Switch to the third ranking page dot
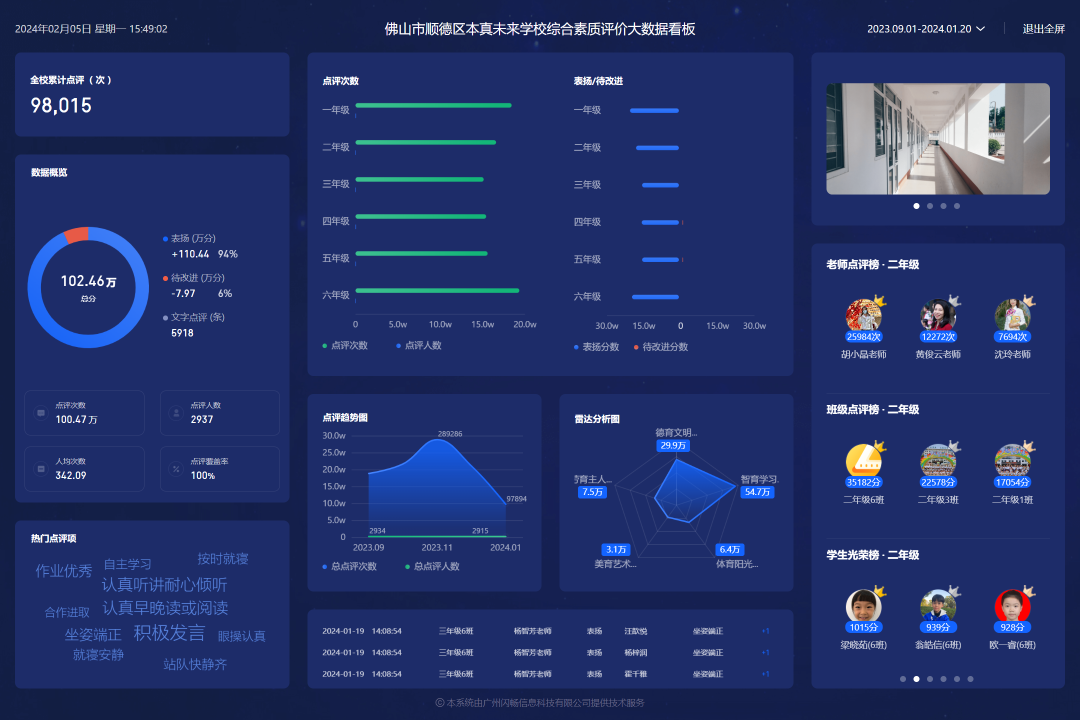Viewport: 1080px width, 720px height. pyautogui.click(x=929, y=679)
